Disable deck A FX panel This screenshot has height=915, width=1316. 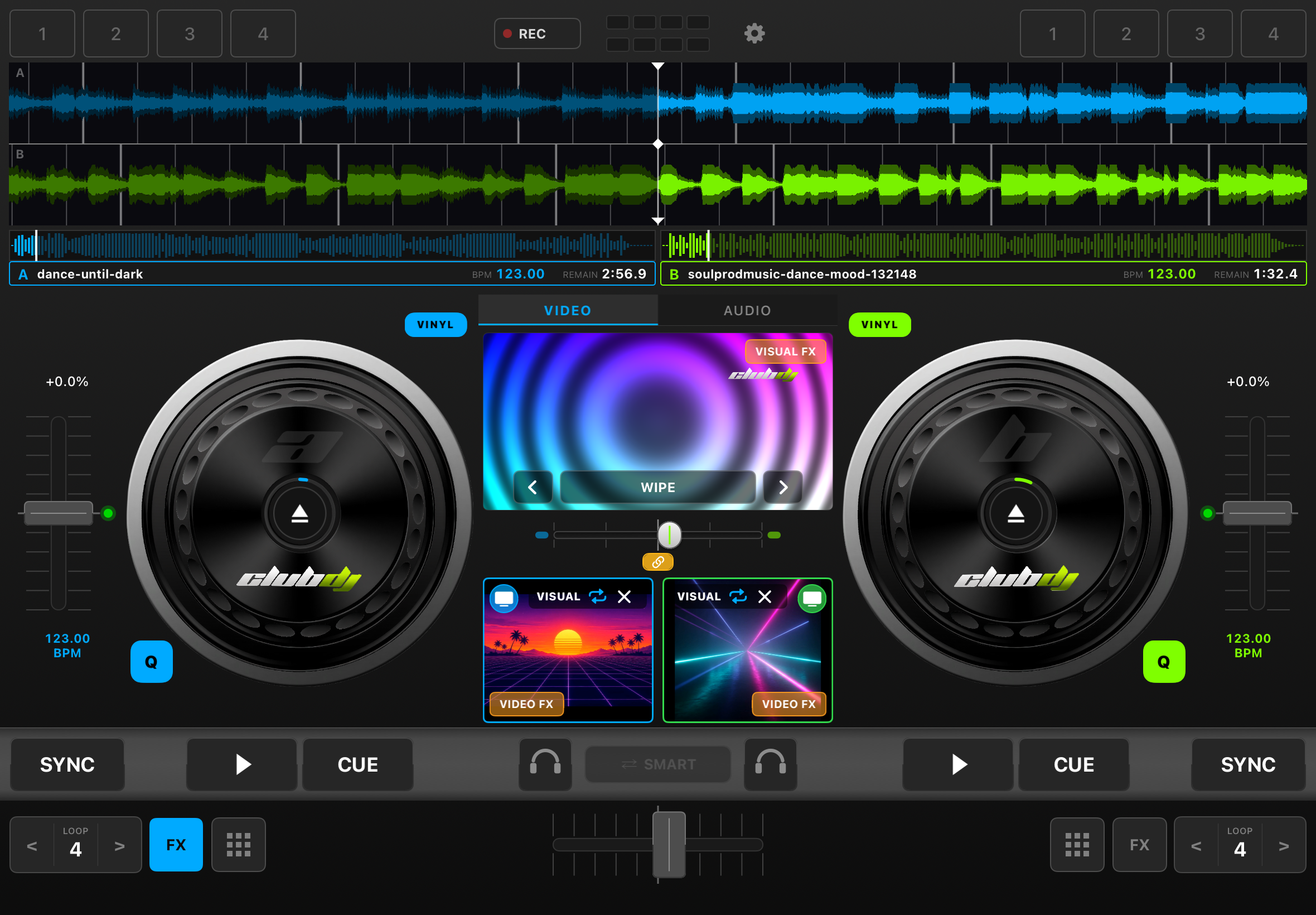tap(176, 845)
